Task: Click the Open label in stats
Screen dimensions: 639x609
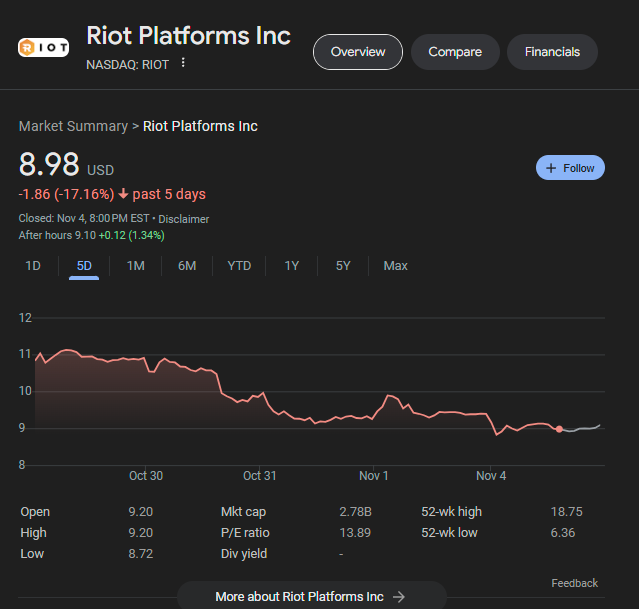Action: pos(35,512)
